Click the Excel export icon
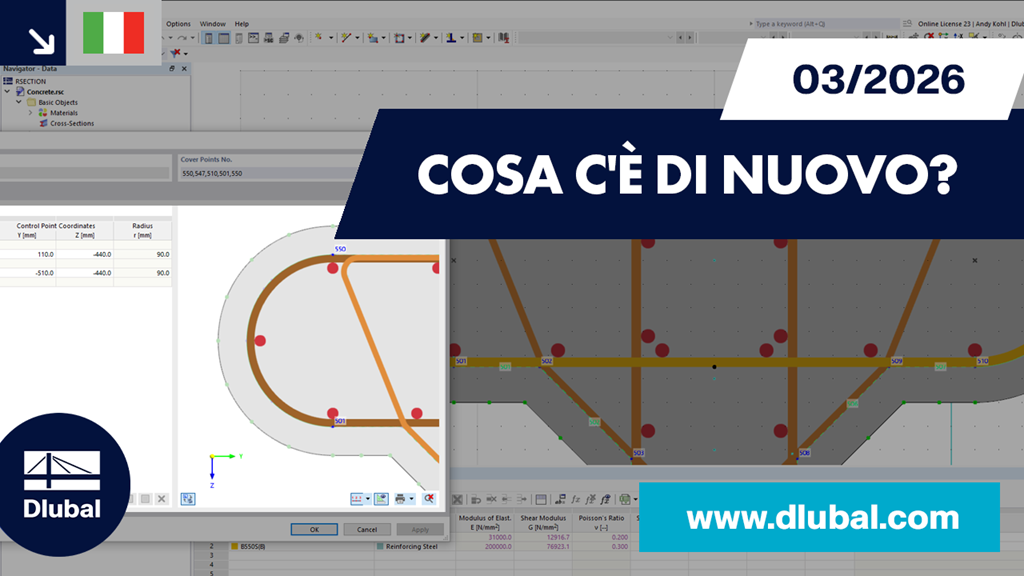 (624, 500)
